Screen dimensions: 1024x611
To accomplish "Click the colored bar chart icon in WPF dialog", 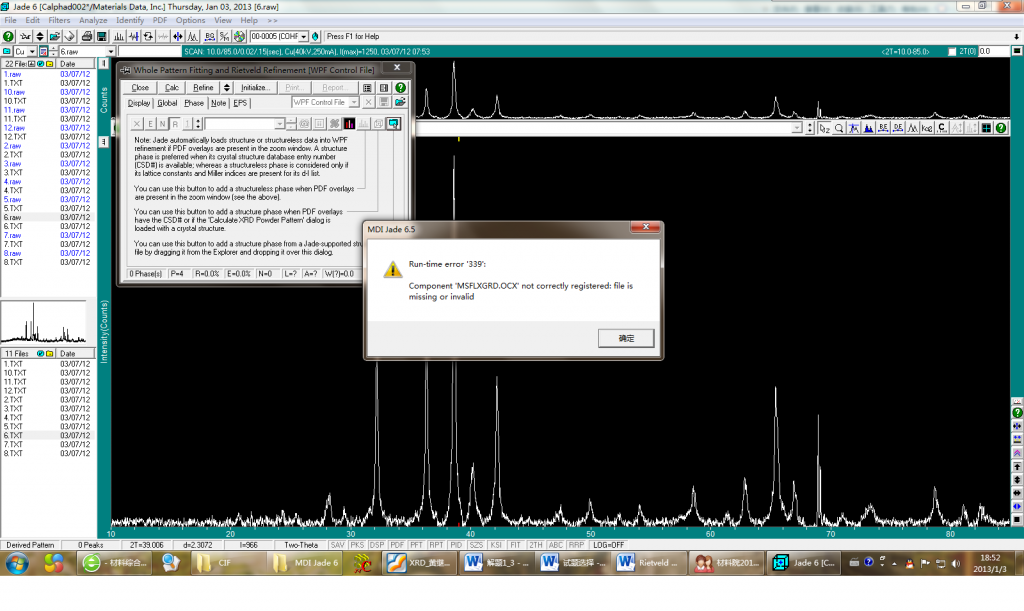I will click(349, 124).
